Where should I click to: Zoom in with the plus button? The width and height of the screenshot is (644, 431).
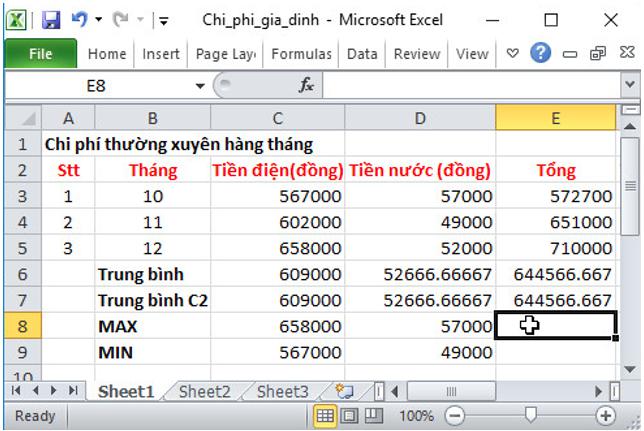[605, 416]
